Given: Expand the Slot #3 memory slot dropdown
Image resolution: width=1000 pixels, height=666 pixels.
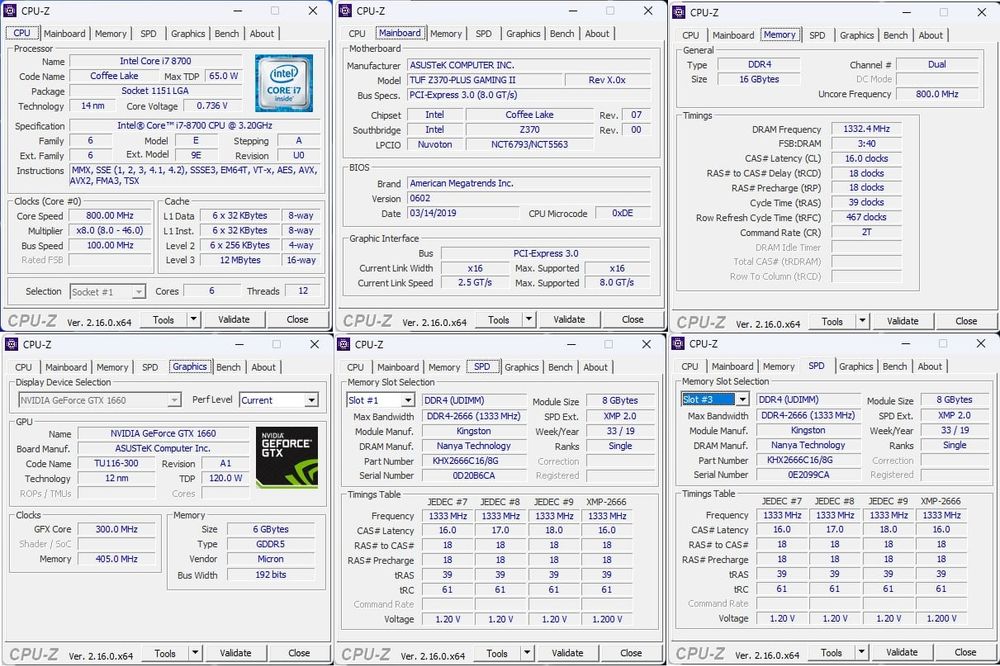Looking at the screenshot, I should pyautogui.click(x=742, y=399).
